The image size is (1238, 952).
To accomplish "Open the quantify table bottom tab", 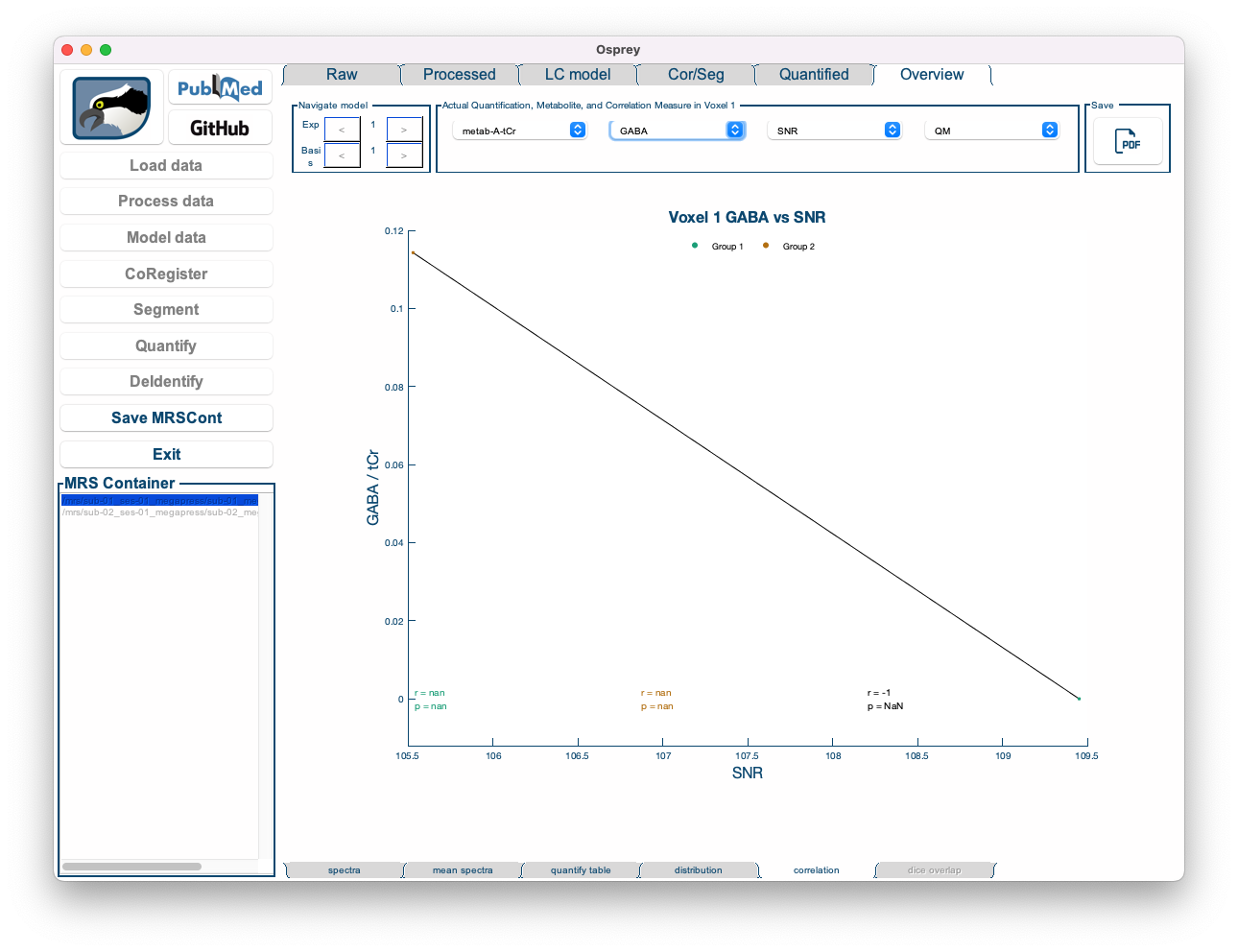I will [581, 870].
